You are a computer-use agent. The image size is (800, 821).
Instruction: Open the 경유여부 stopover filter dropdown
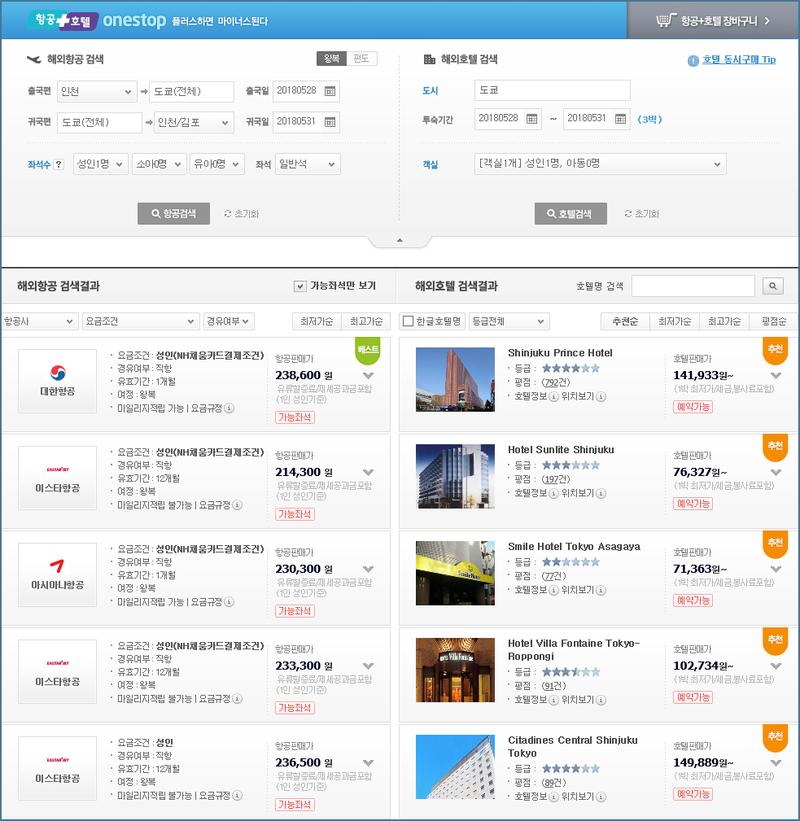point(229,321)
